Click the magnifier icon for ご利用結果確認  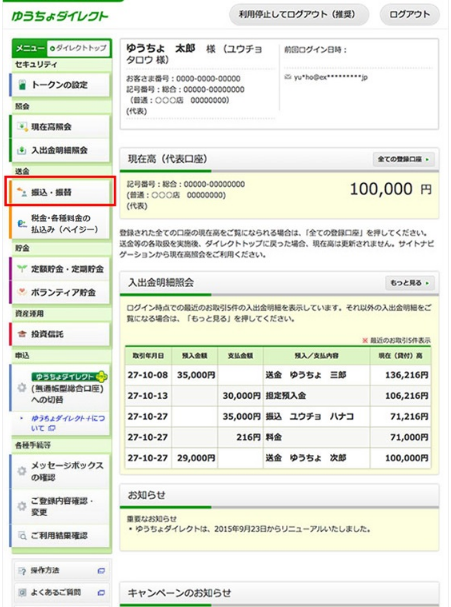(x=22, y=535)
